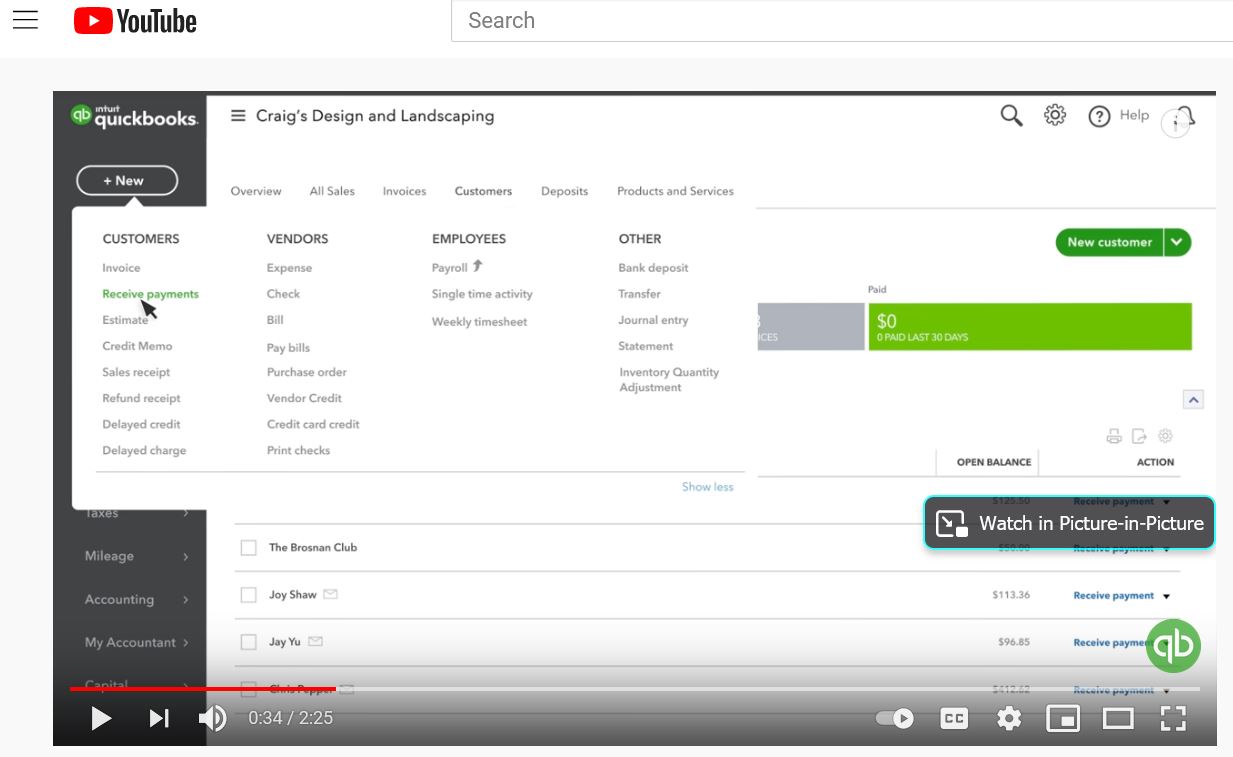The image size is (1233, 757).
Task: Click Watch in Picture-in-Picture button
Action: [x=1069, y=523]
